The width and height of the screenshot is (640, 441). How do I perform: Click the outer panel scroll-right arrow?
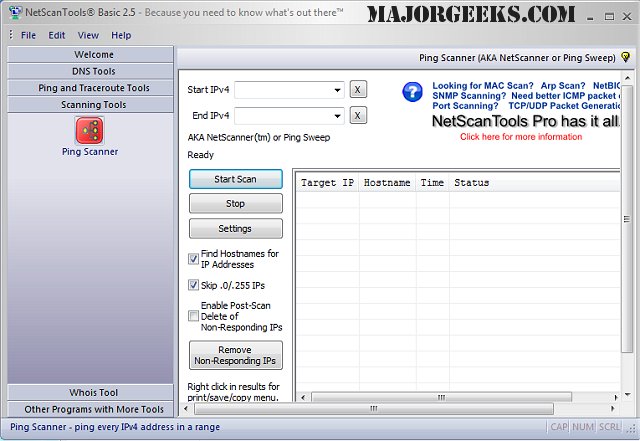612,408
